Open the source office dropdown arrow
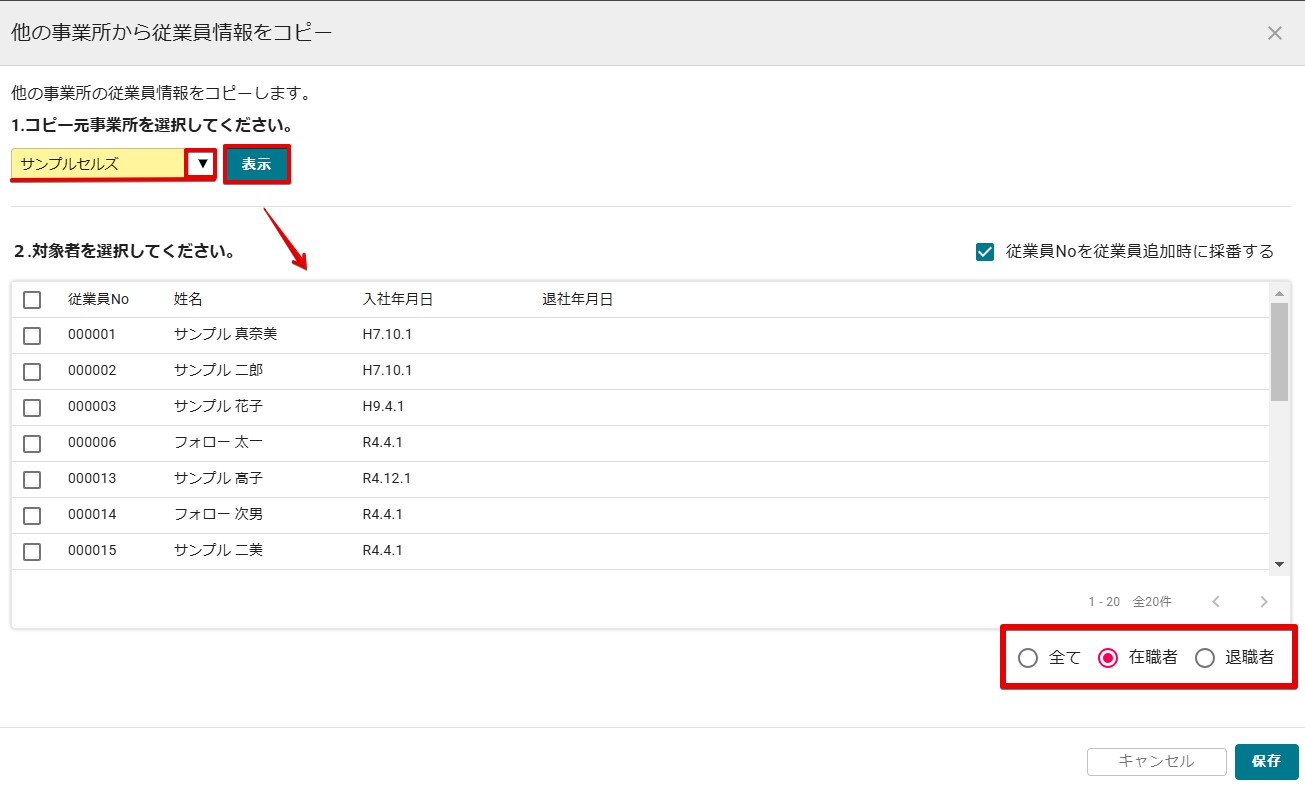 [x=202, y=164]
